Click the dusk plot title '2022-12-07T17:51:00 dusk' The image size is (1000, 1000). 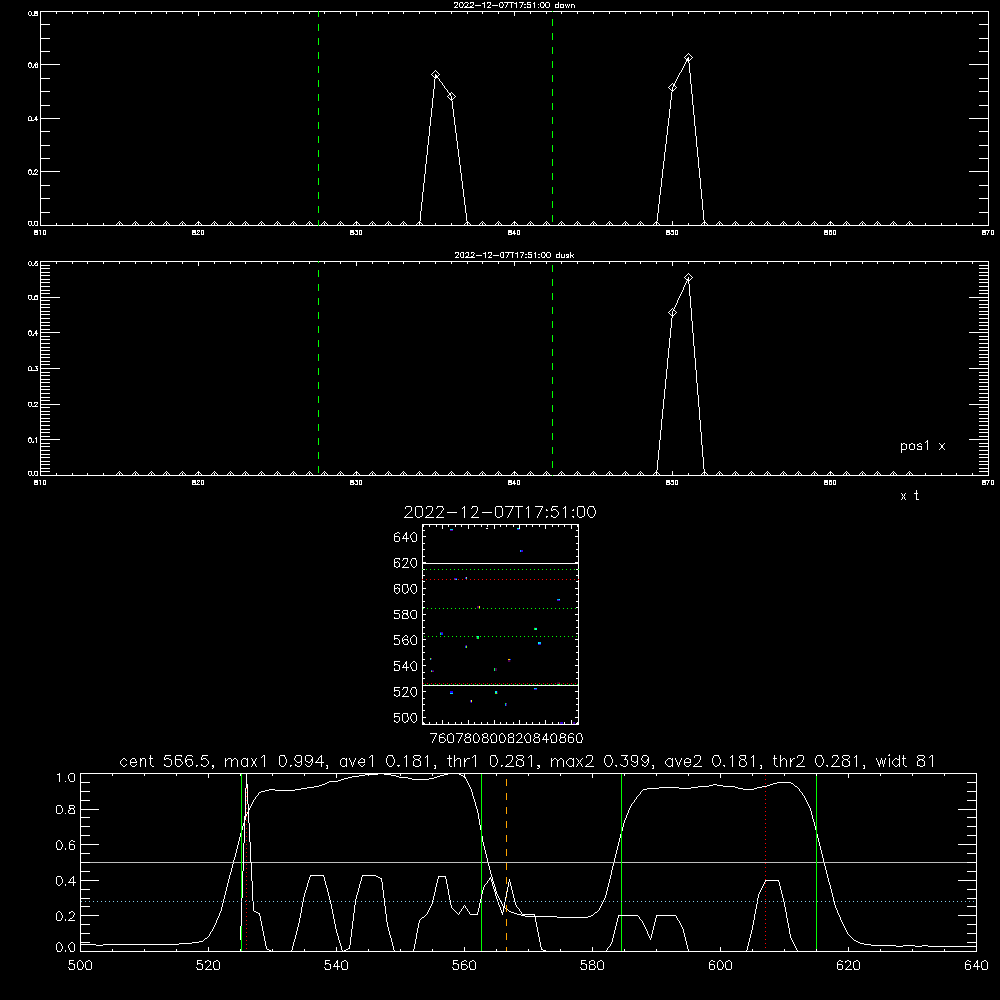[x=514, y=255]
